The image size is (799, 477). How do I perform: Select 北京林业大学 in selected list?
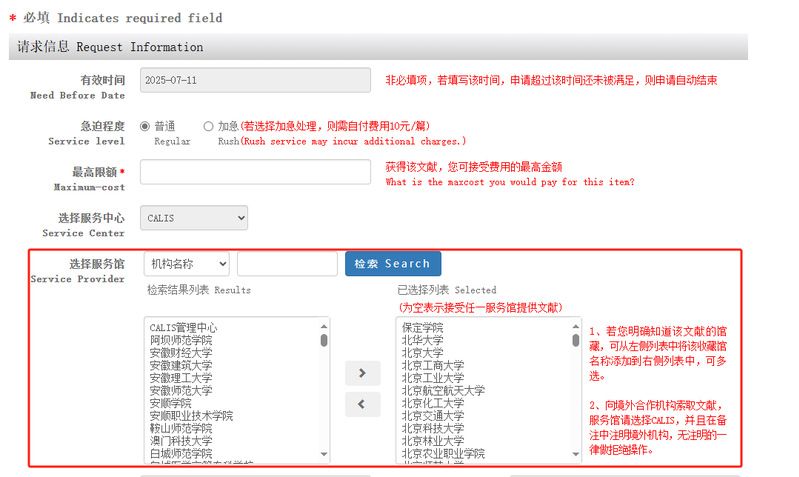(x=432, y=441)
